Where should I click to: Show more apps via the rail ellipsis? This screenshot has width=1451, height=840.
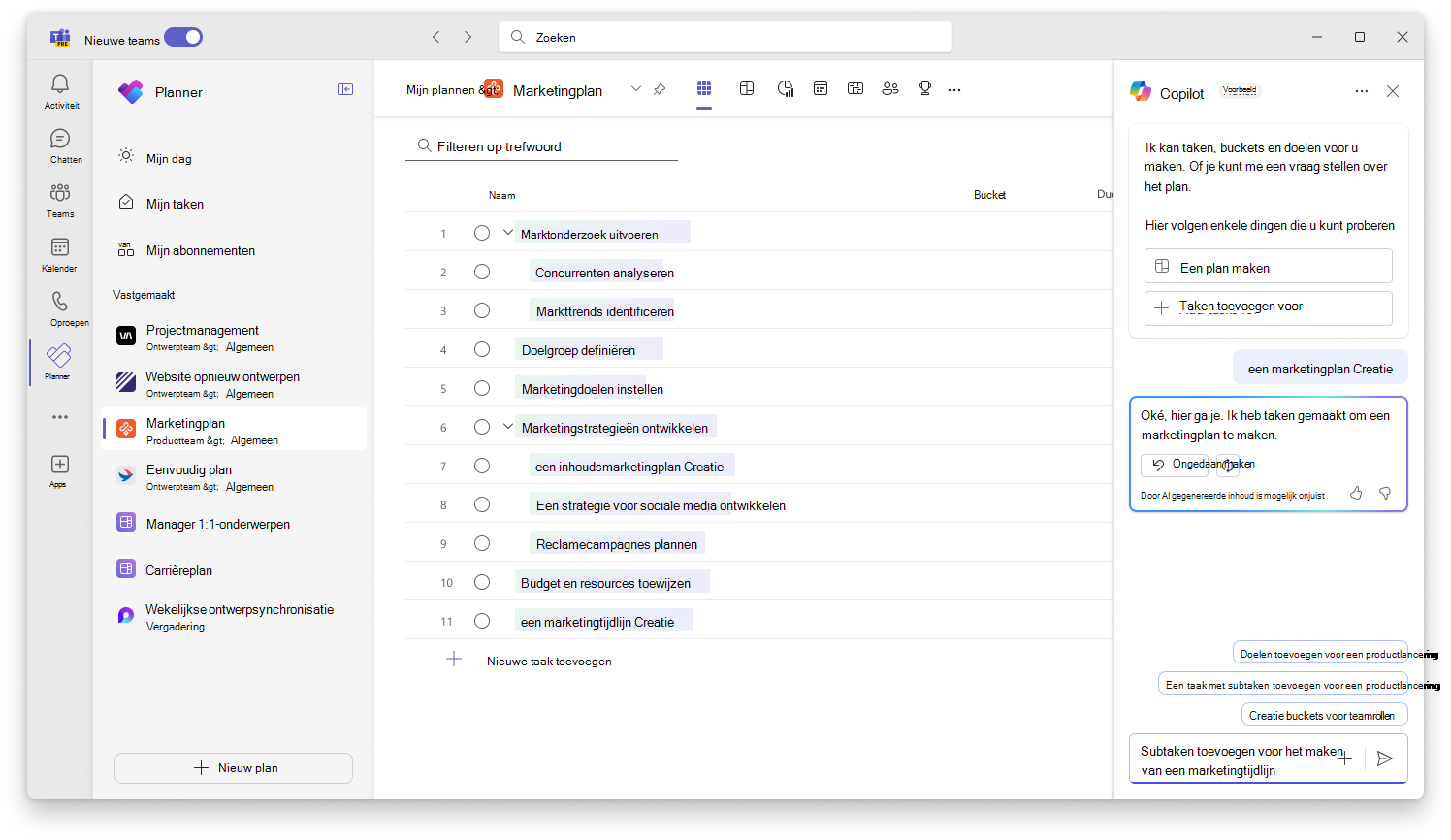pos(60,417)
